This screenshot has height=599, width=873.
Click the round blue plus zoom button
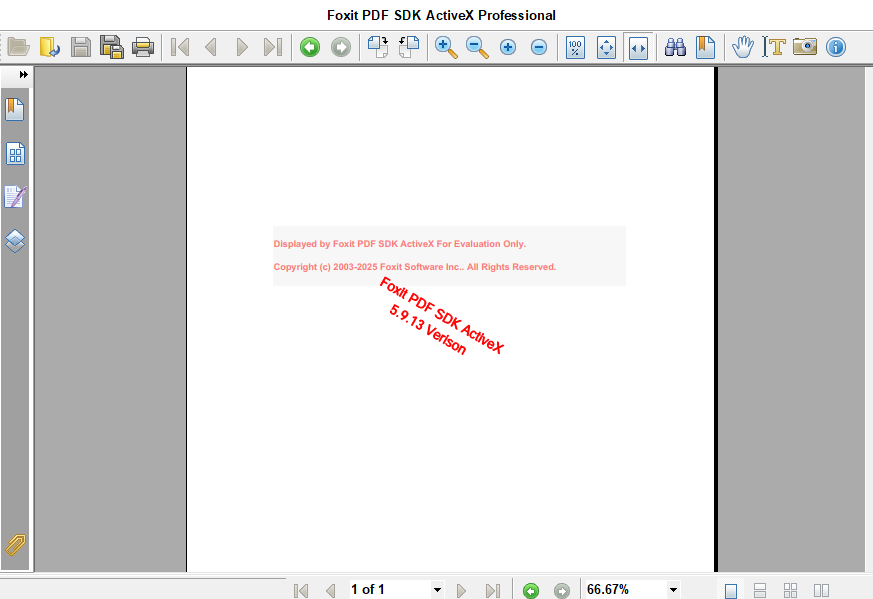coord(508,47)
